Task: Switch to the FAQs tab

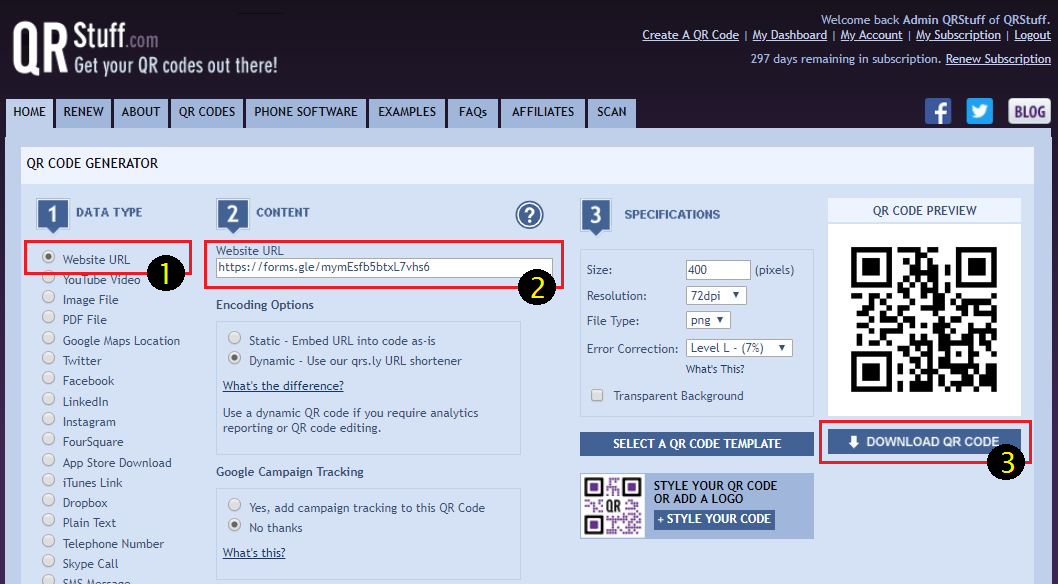Action: tap(473, 113)
